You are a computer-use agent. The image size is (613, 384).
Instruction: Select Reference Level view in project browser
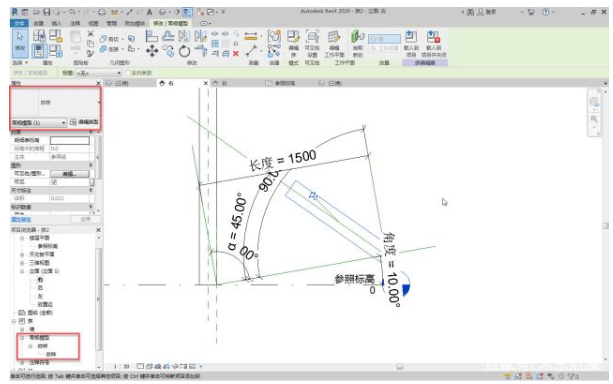(47, 246)
